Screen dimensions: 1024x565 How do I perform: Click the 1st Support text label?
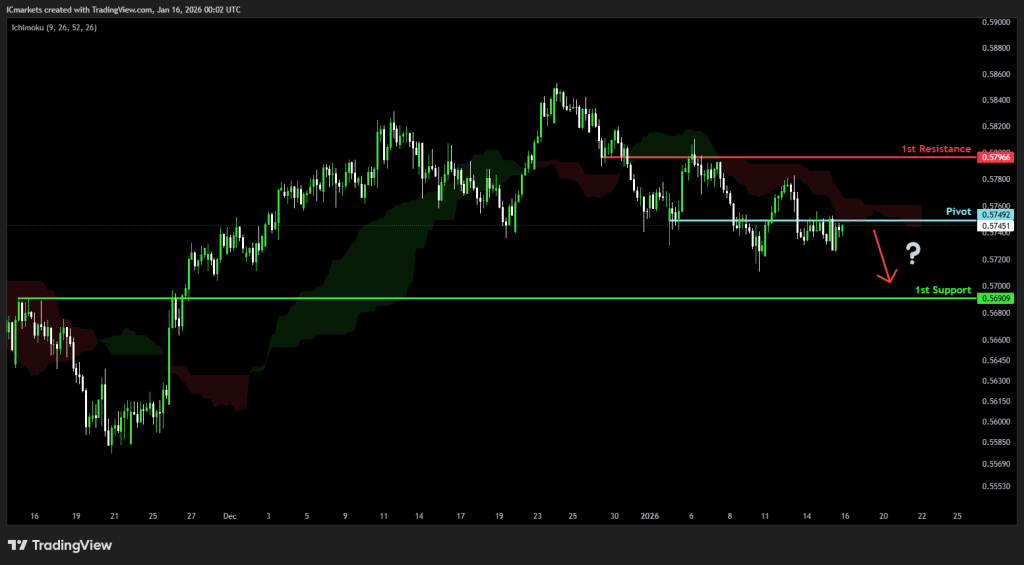coord(943,290)
